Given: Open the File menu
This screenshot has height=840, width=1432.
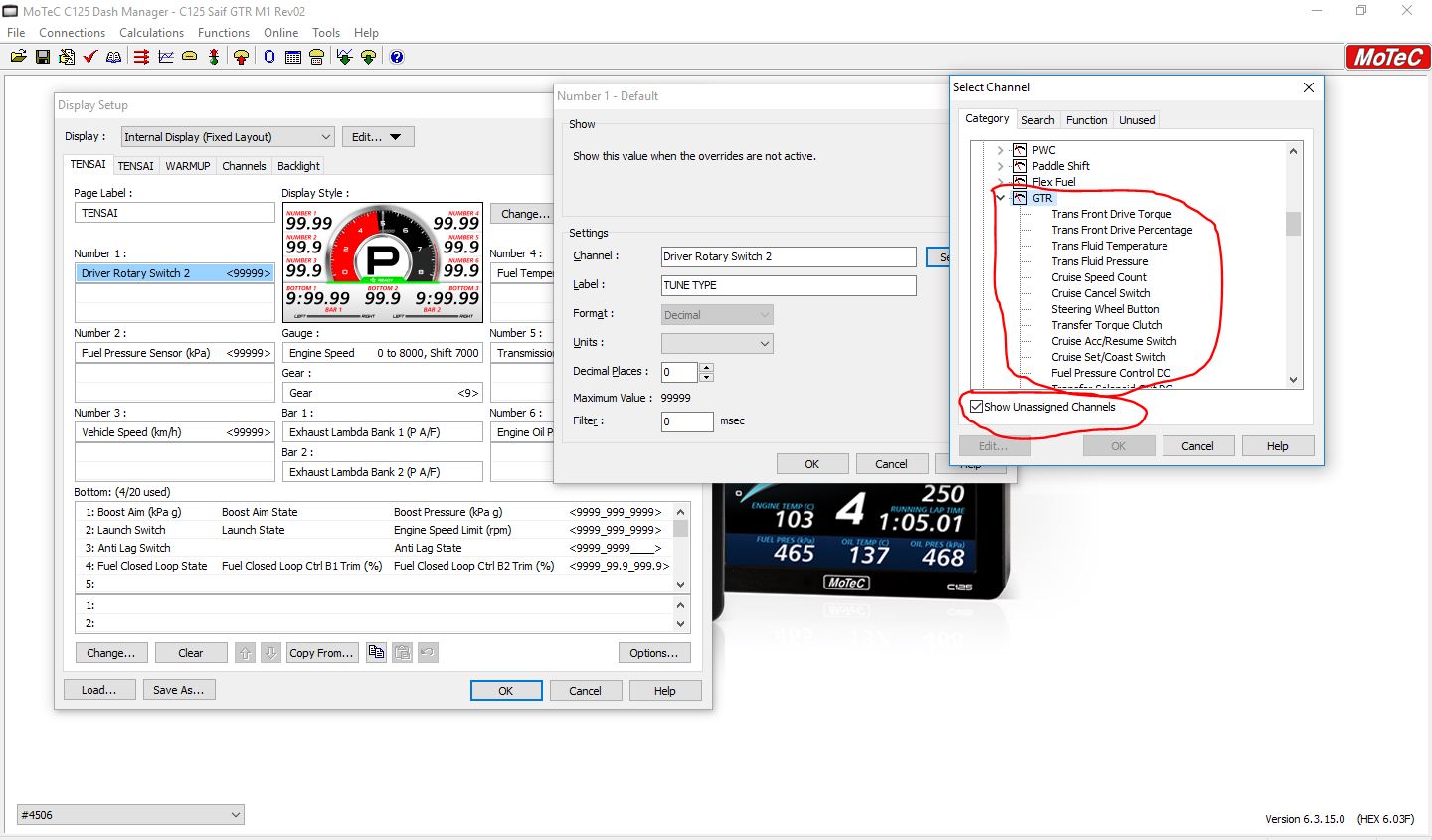Looking at the screenshot, I should pyautogui.click(x=16, y=33).
